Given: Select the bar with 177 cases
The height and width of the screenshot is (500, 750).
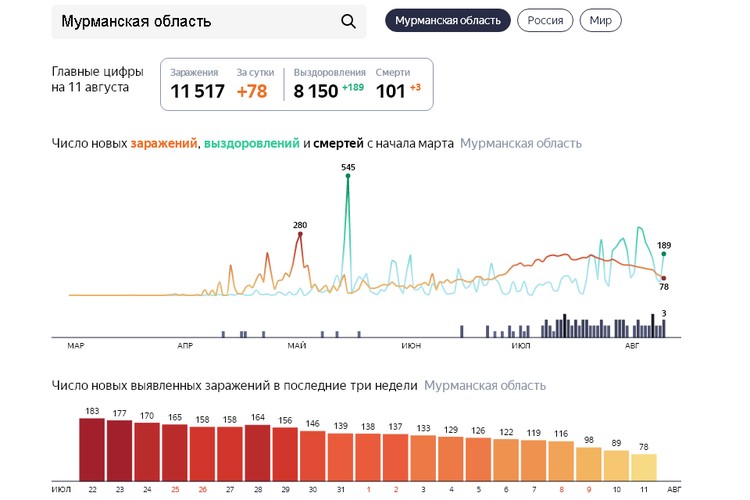Looking at the screenshot, I should (x=120, y=450).
